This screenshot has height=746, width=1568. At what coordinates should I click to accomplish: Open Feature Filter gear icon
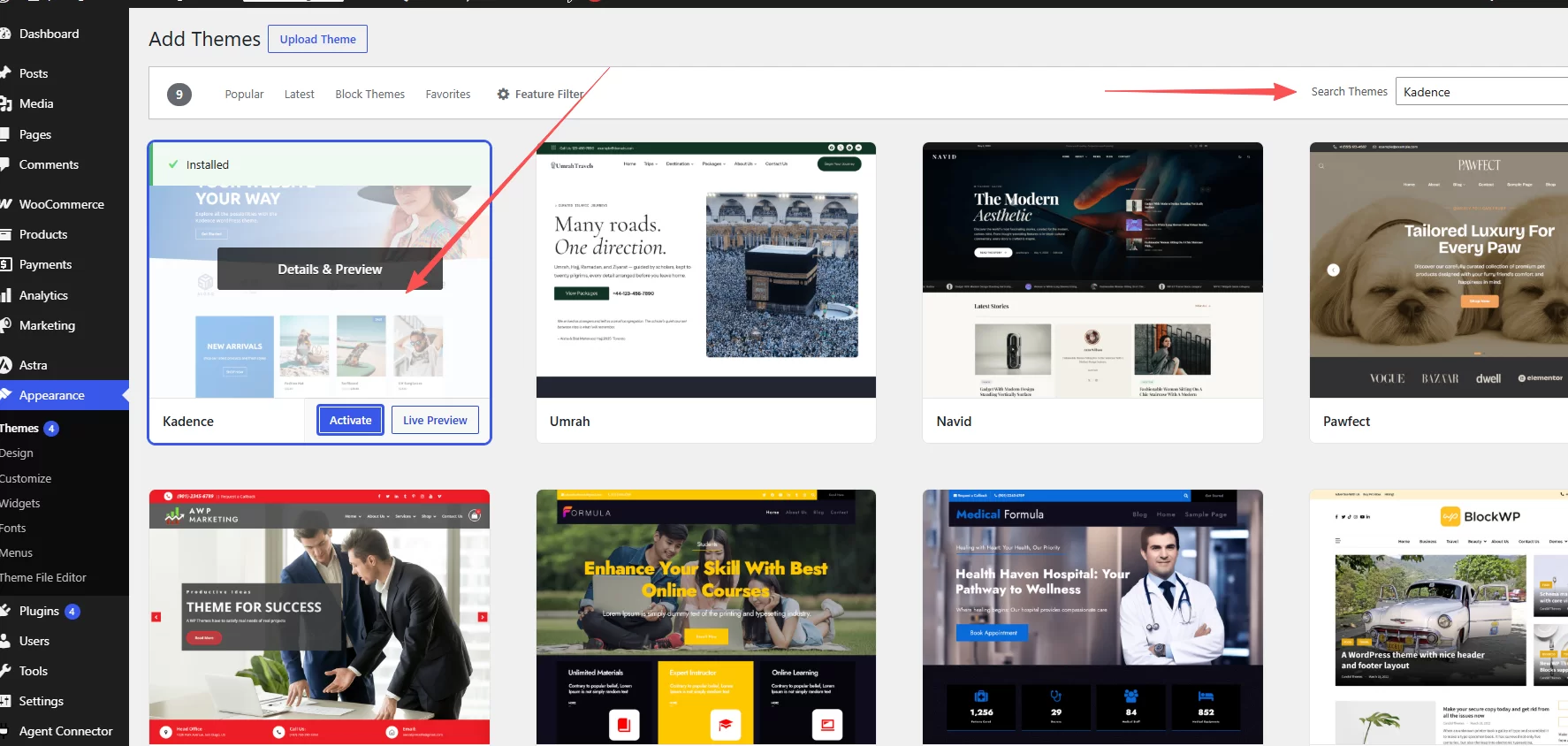pos(503,94)
